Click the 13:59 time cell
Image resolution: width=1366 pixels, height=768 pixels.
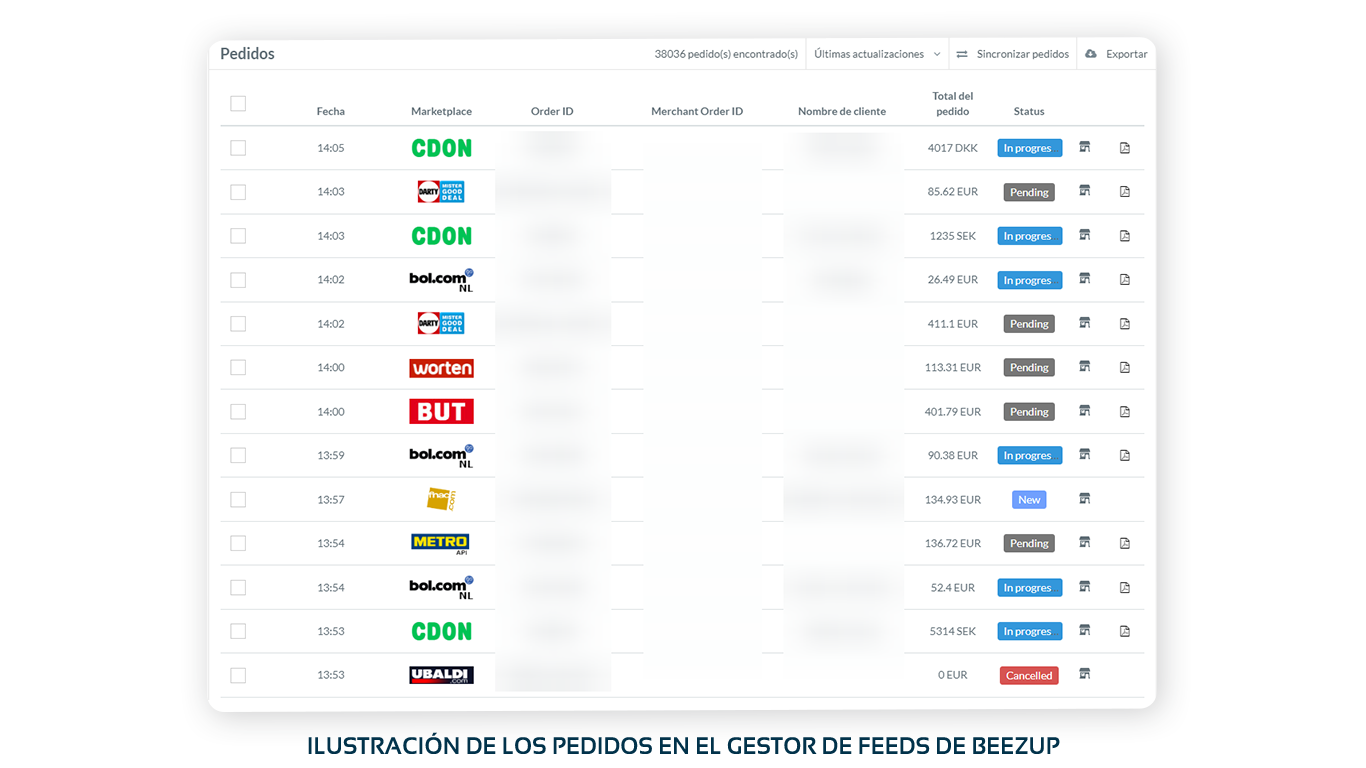331,455
